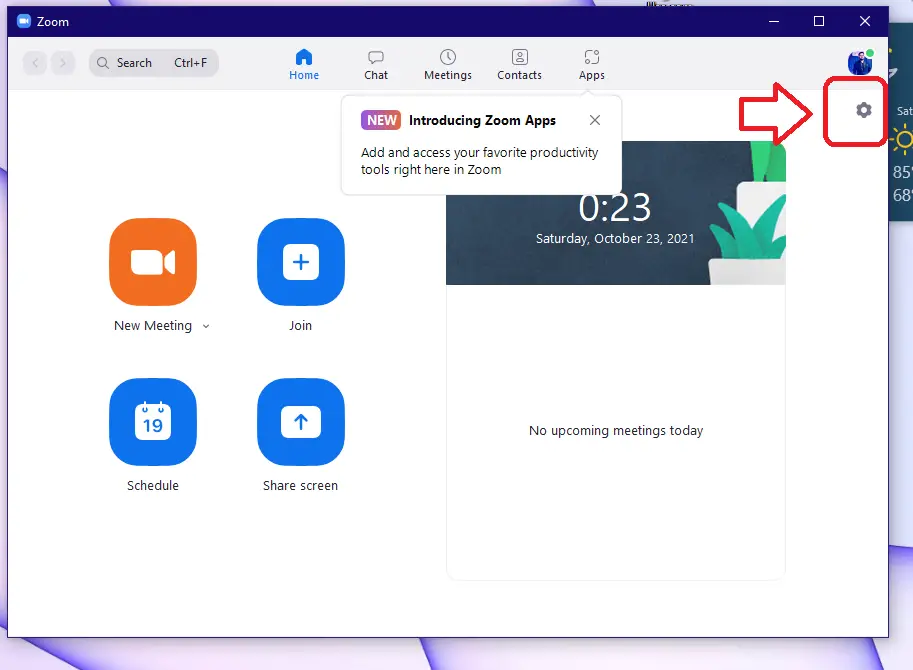
Task: Click the blue Join meeting icon
Action: point(300,262)
